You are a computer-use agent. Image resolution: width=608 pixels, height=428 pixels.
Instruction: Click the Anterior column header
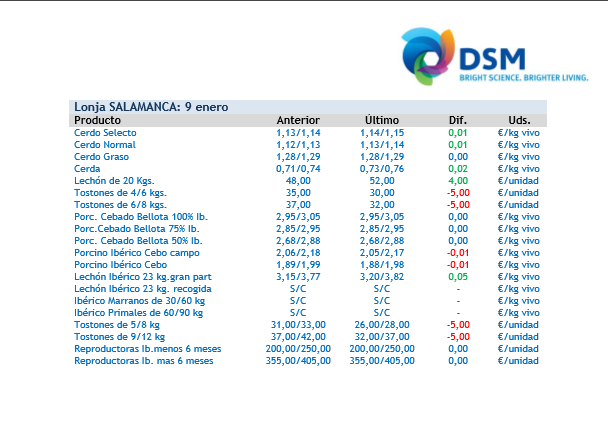(298, 120)
